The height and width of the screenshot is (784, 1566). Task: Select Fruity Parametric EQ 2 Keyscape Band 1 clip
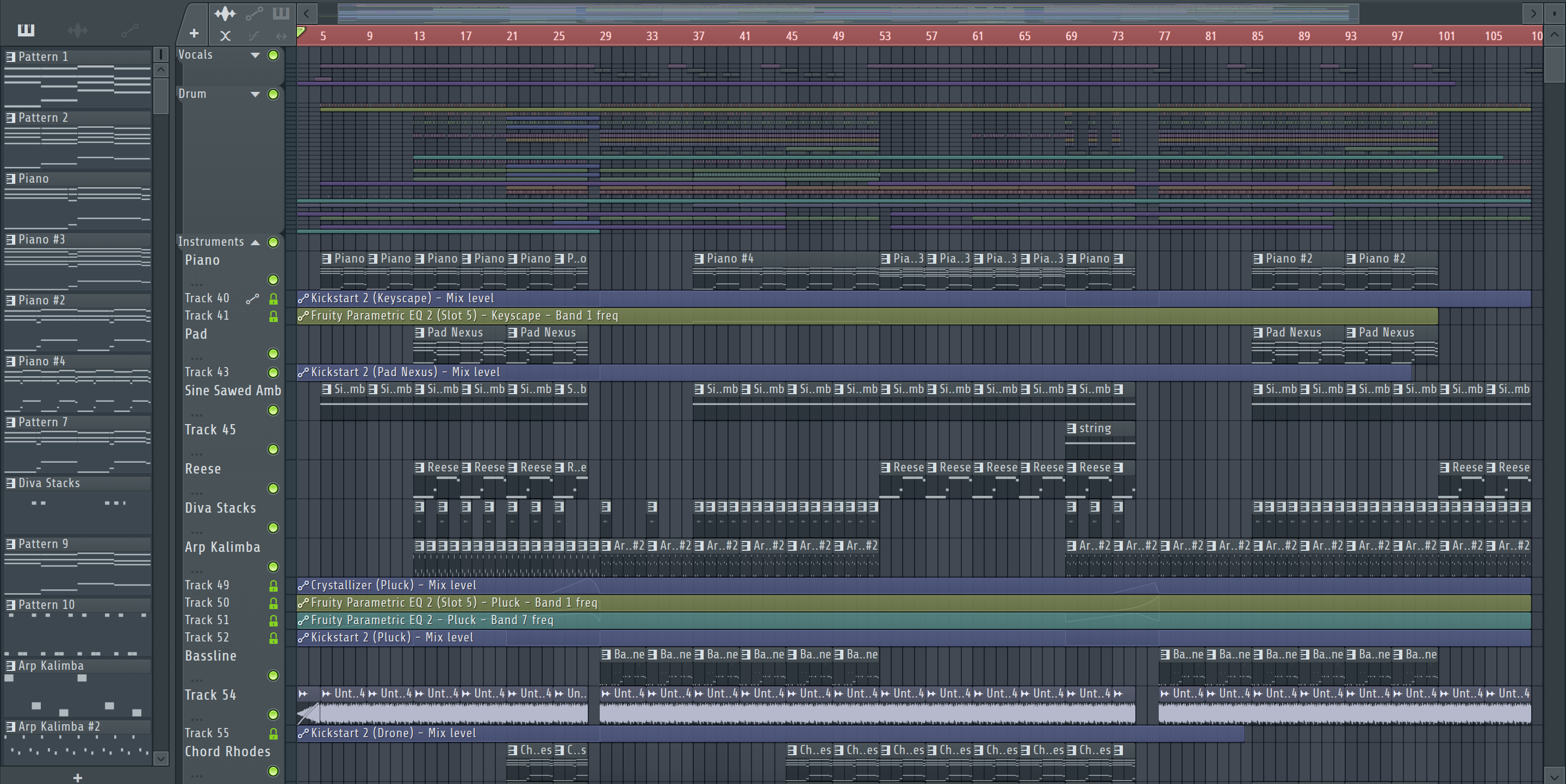pos(867,316)
